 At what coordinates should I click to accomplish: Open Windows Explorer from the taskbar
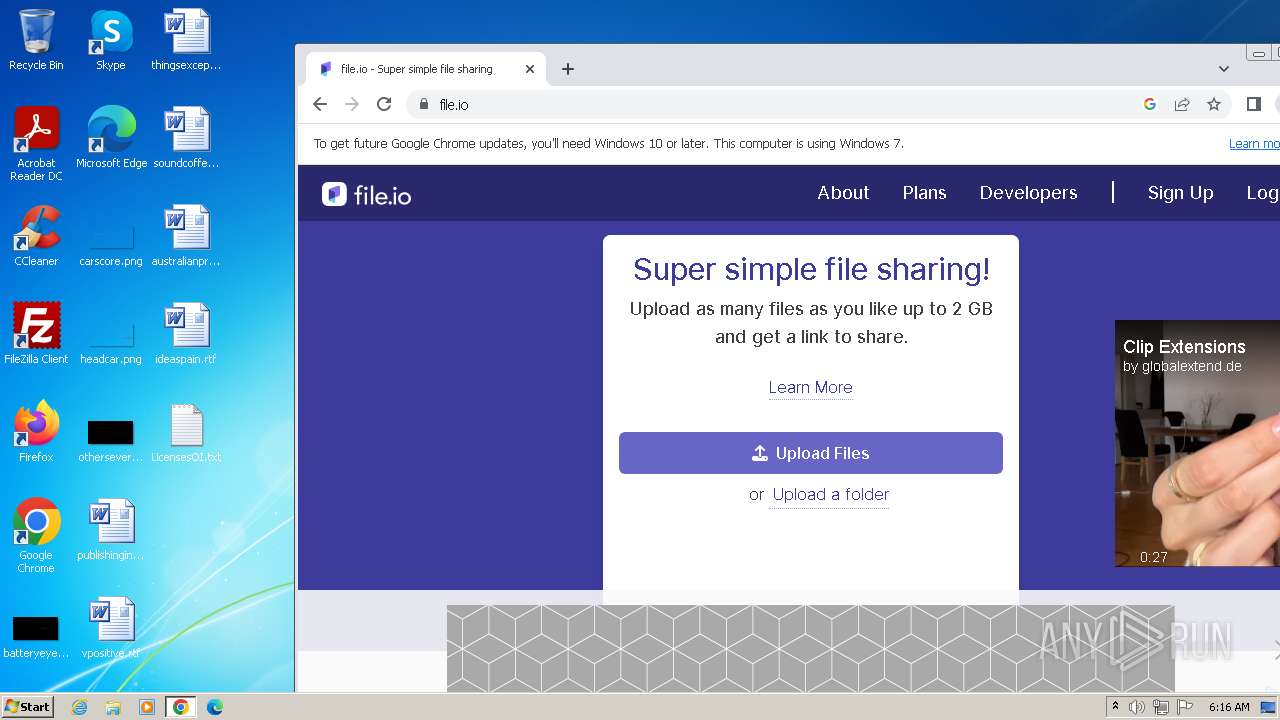pos(113,707)
